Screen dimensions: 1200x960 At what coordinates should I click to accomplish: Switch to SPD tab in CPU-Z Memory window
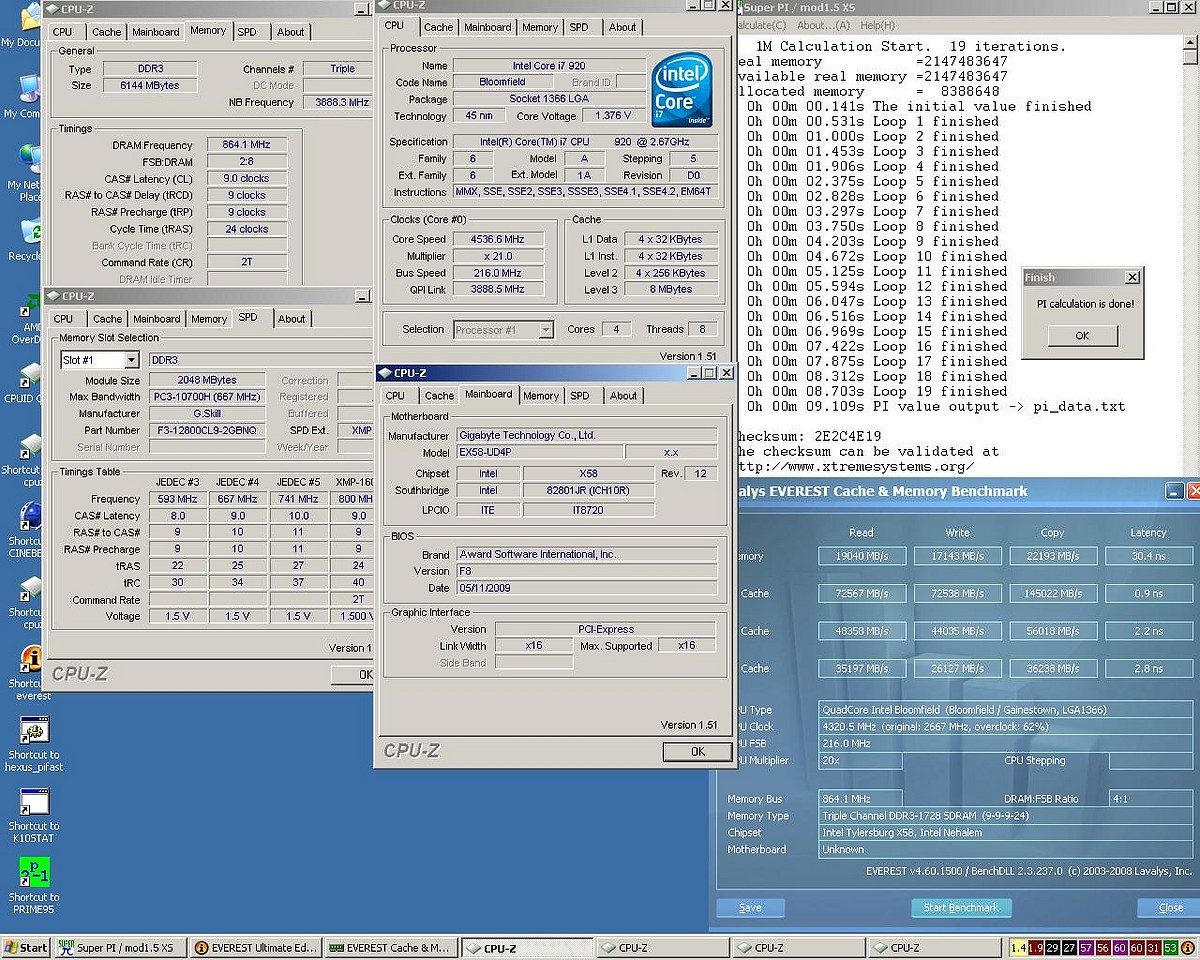tap(247, 31)
